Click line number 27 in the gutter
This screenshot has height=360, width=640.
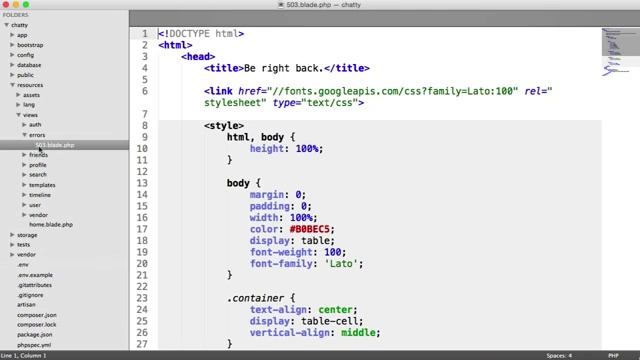142,344
